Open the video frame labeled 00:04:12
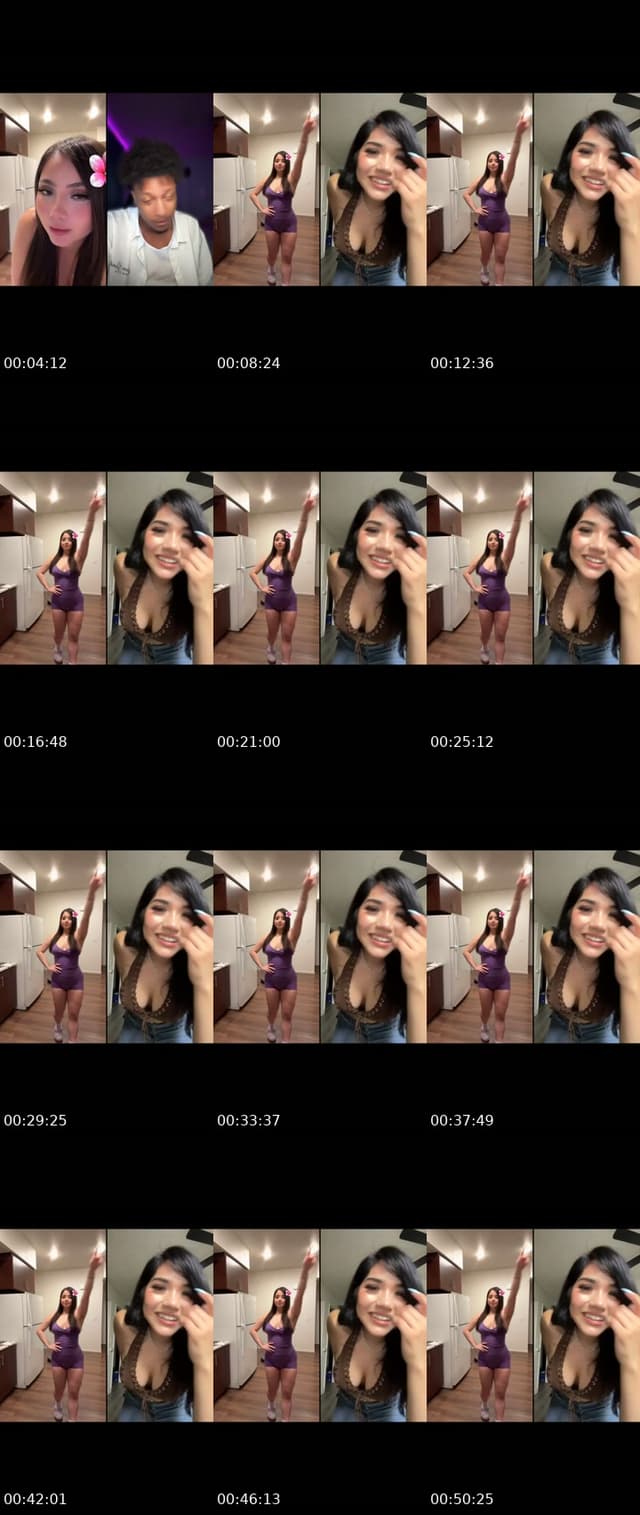 click(106, 189)
